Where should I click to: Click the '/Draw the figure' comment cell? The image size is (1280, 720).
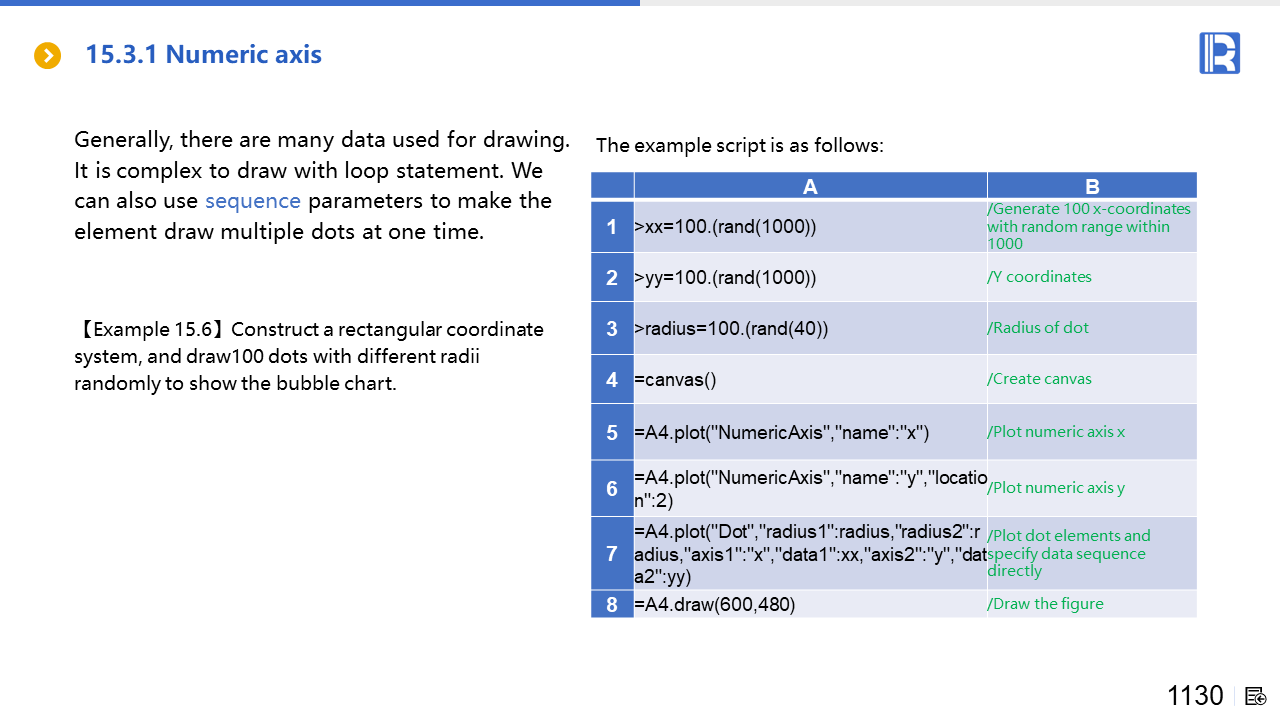pos(1091,604)
